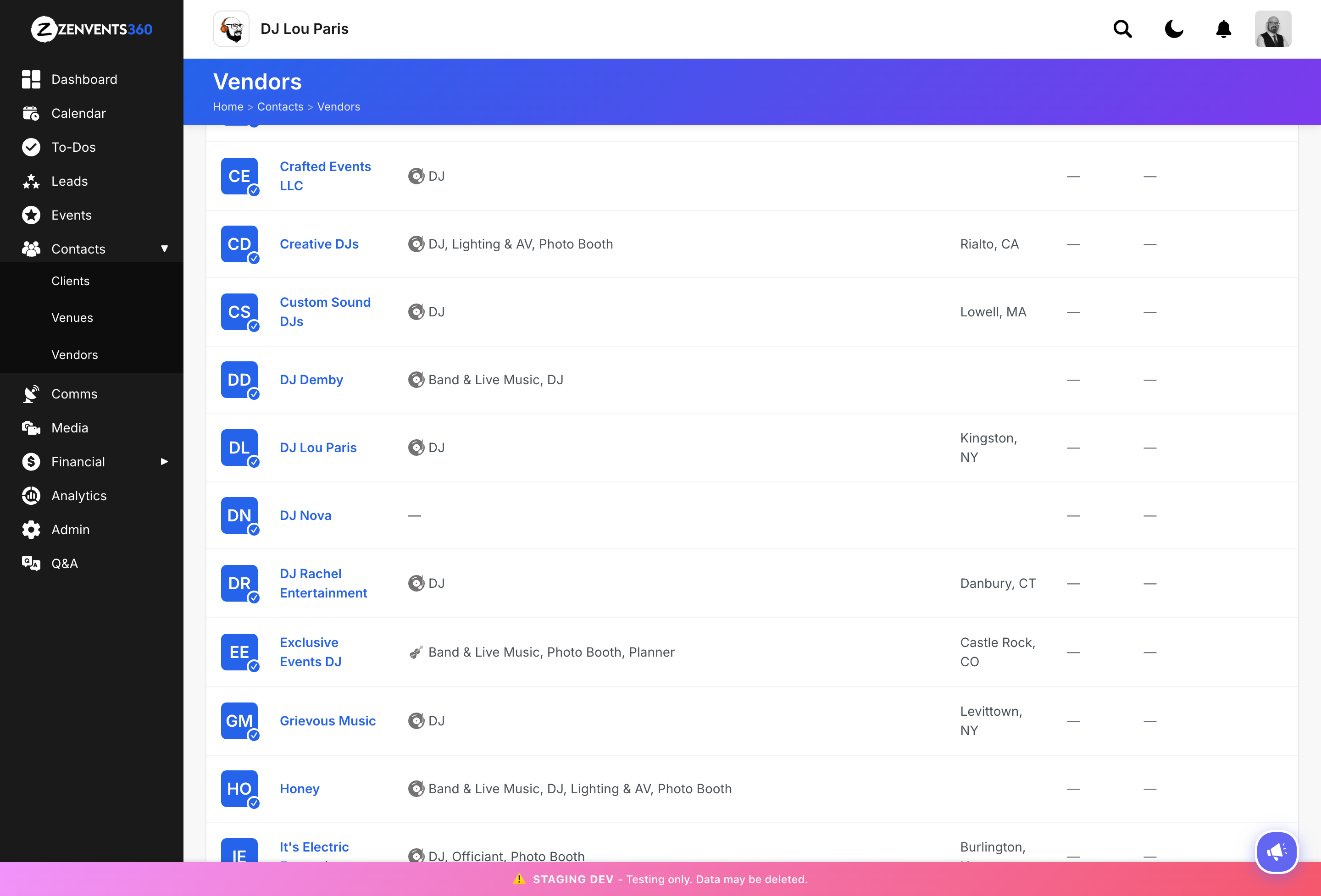Screen dimensions: 1321x896
Task: Open Analytics in the sidebar
Action: pyautogui.click(x=79, y=495)
